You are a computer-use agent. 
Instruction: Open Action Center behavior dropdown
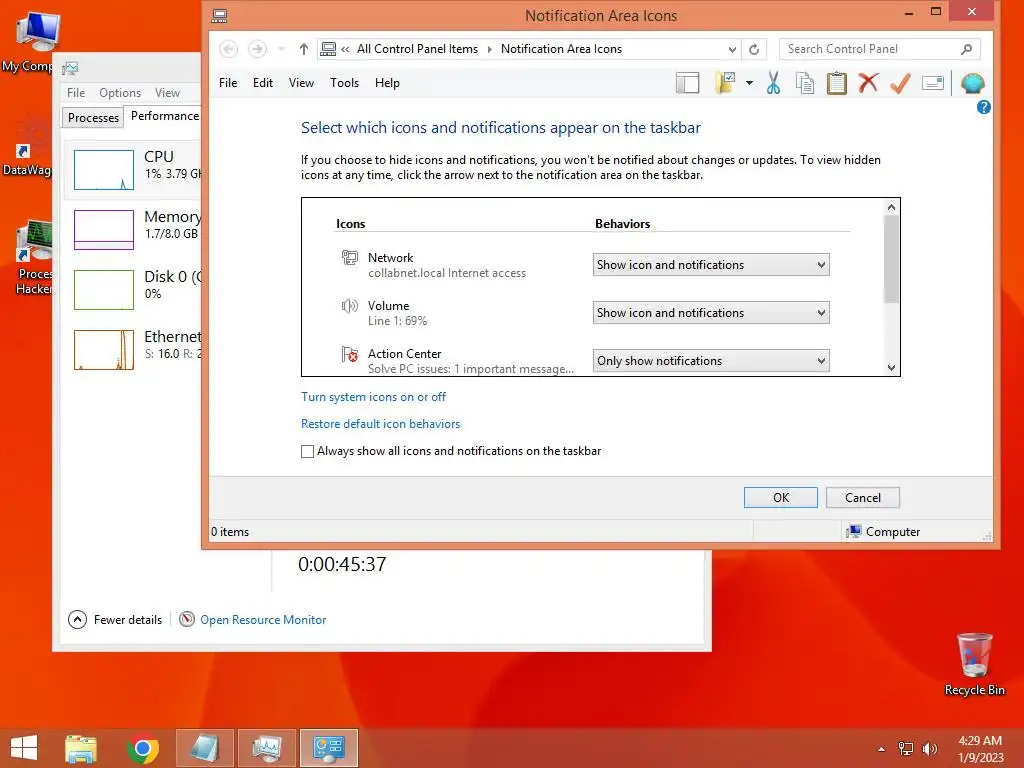point(711,360)
